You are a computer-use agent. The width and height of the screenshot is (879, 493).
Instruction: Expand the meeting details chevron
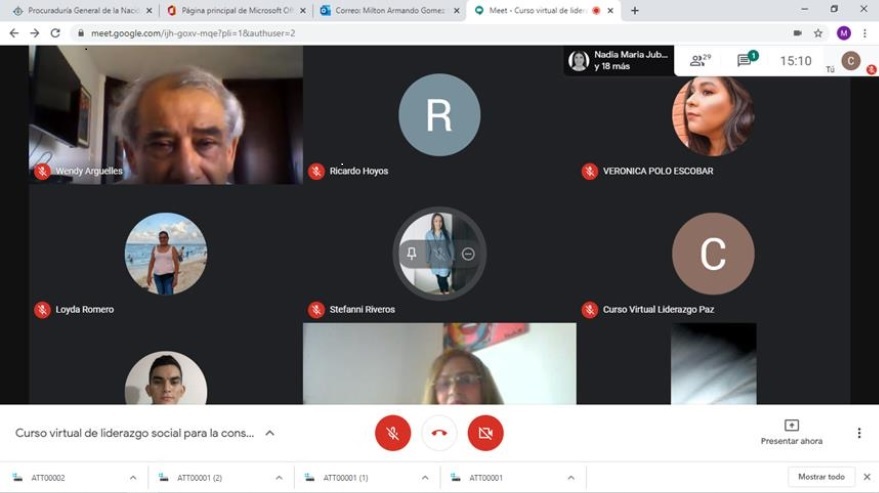pyautogui.click(x=269, y=433)
